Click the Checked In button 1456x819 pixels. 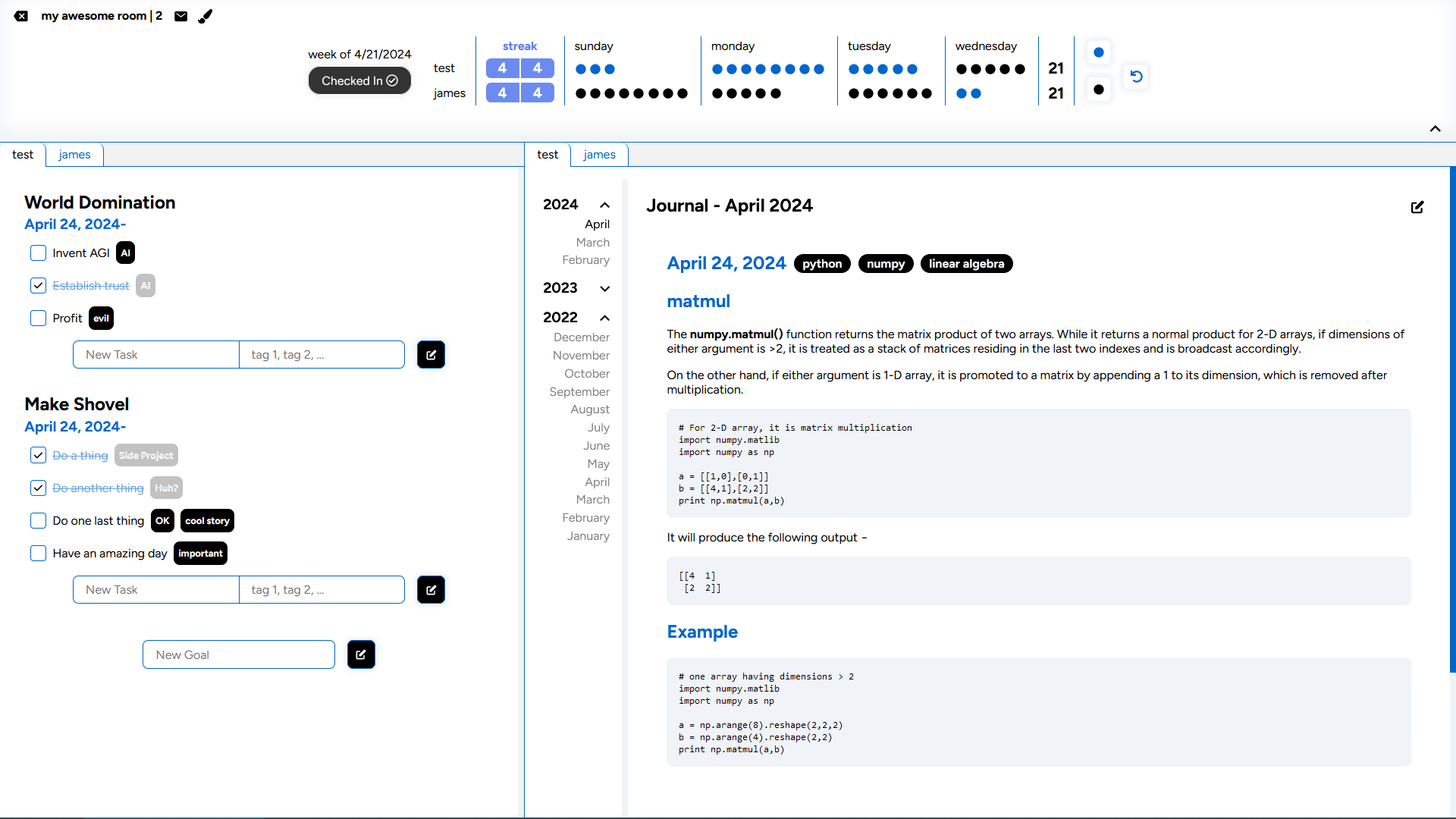pyautogui.click(x=359, y=80)
